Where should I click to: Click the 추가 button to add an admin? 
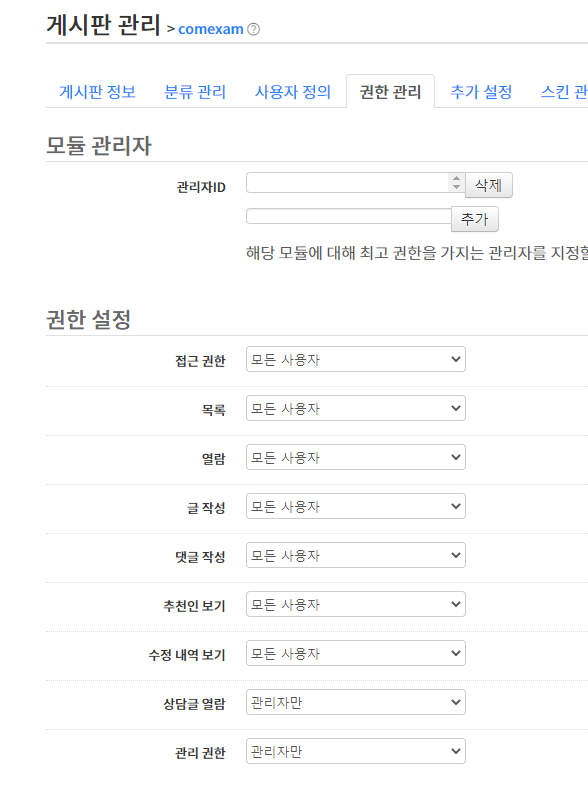[x=475, y=219]
